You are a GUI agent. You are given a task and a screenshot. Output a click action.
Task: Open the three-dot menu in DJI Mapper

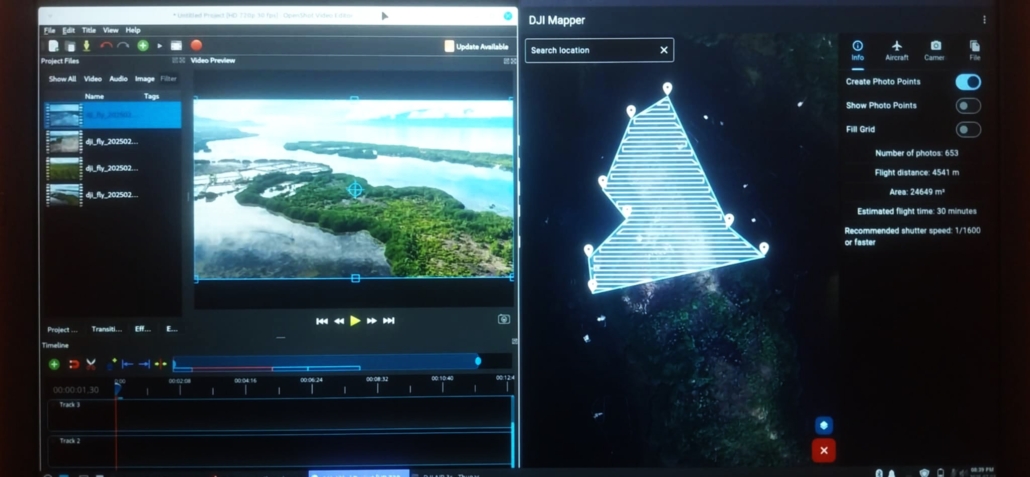pos(984,20)
